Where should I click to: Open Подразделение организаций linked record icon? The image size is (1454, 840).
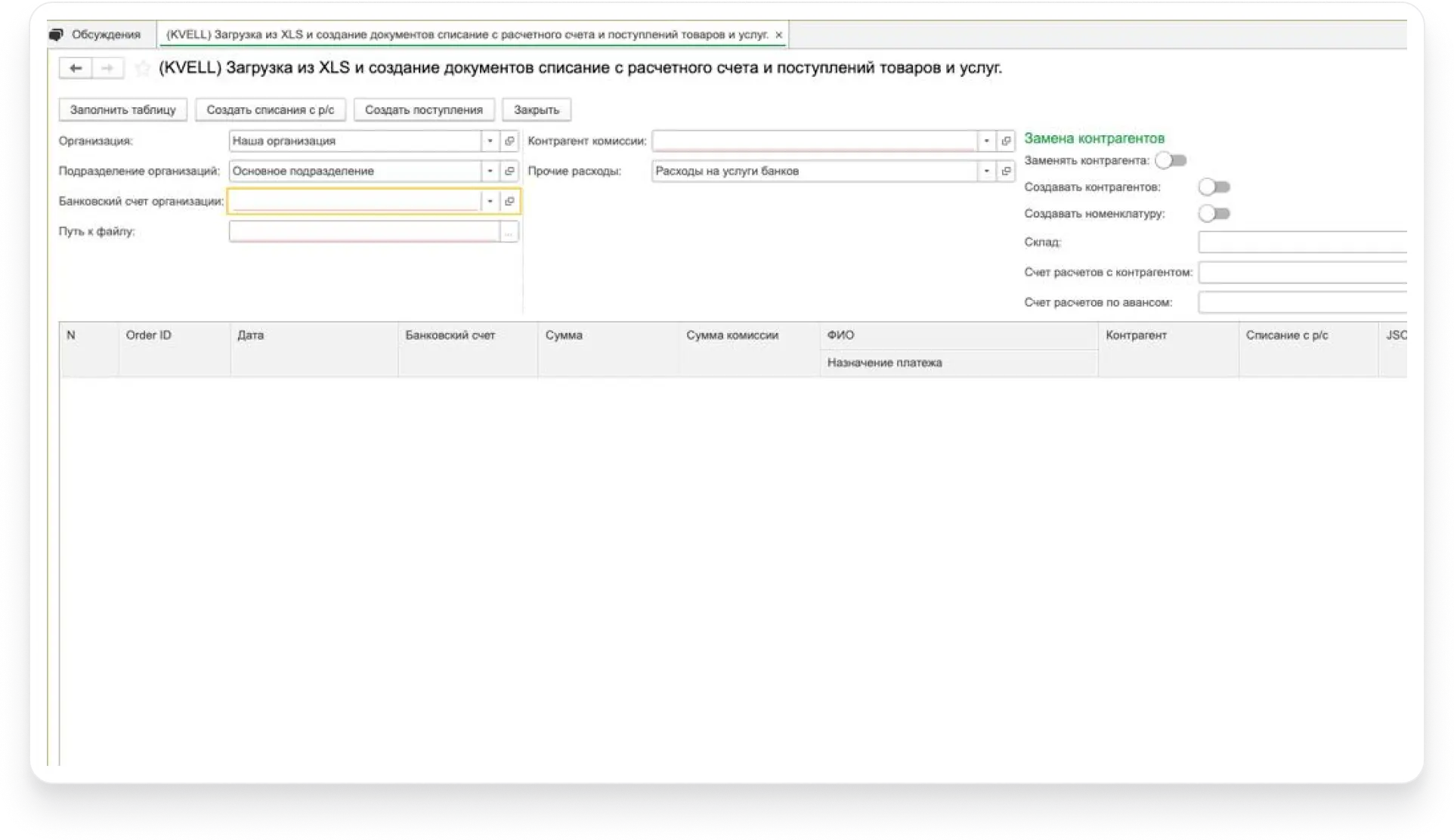(x=509, y=171)
